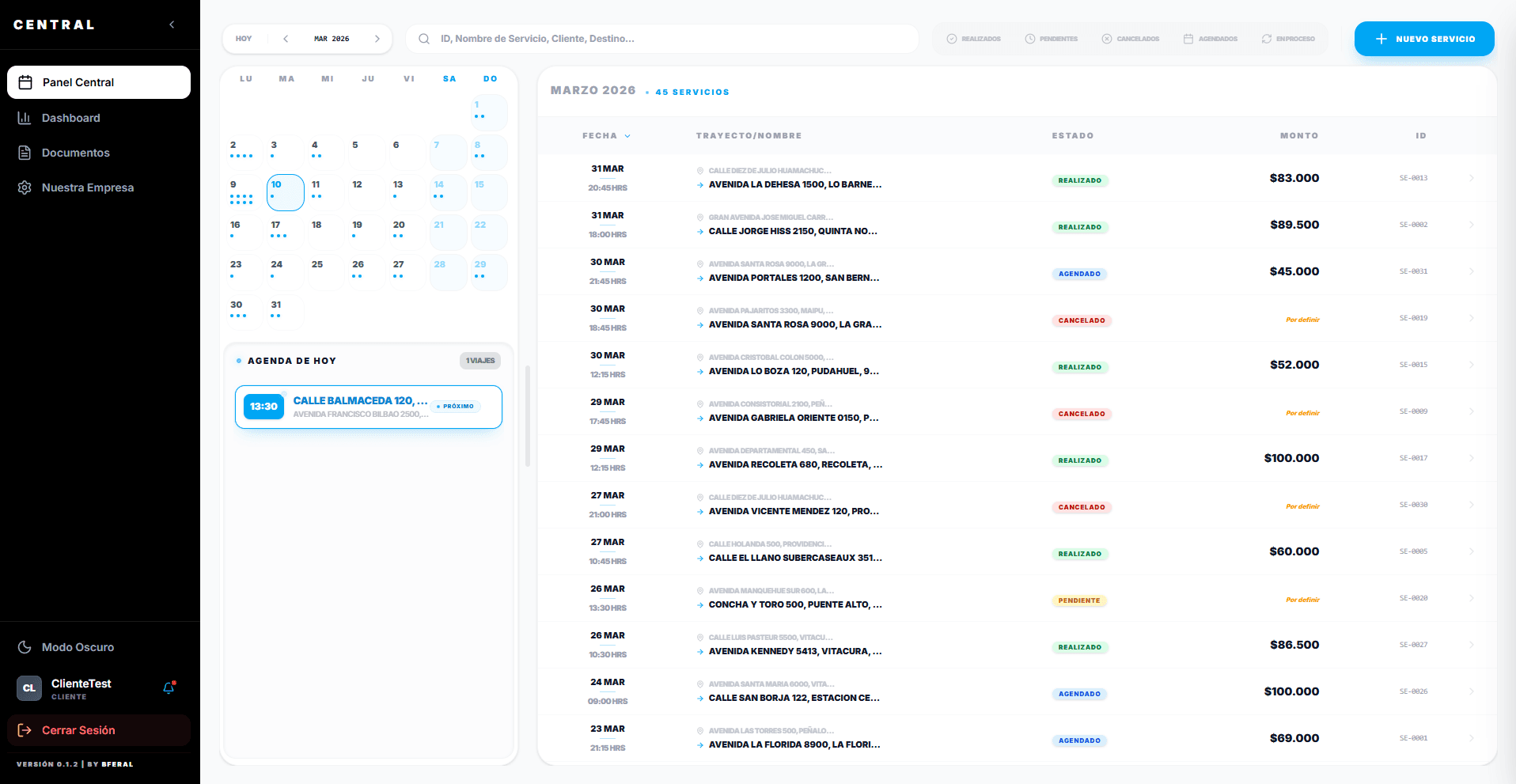Click the logout icon beside Cerrar Sesión
This screenshot has width=1516, height=784.
(x=25, y=730)
